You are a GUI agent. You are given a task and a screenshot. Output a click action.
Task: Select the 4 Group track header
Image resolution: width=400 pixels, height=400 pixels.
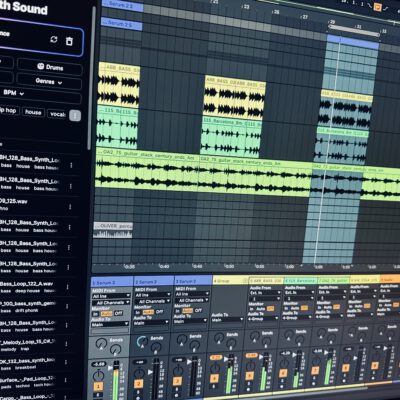[x=230, y=280]
